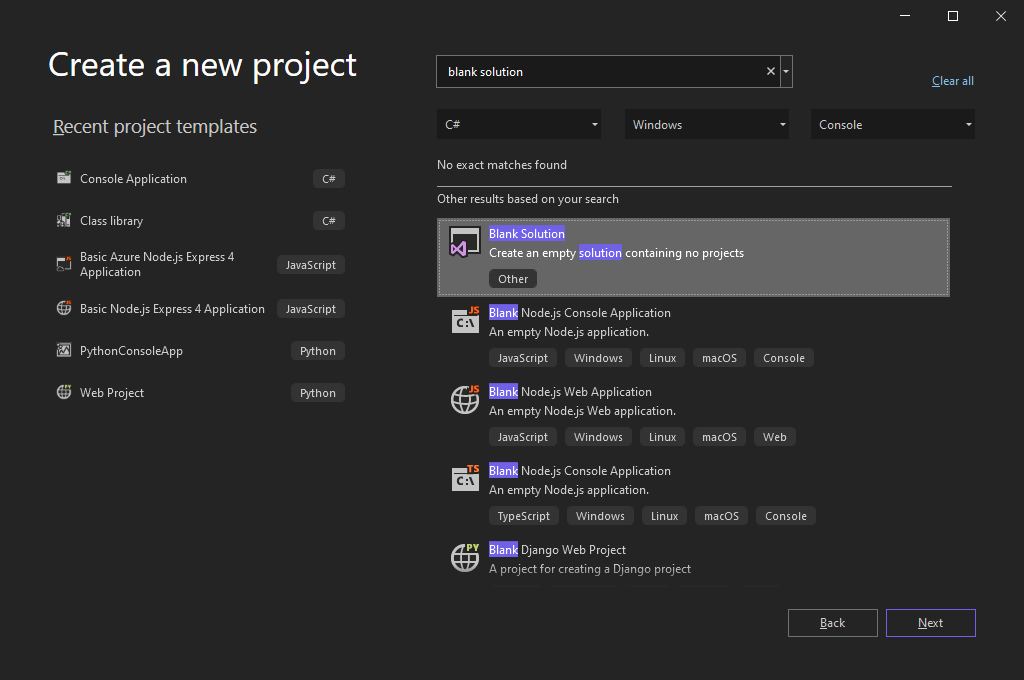Click the PythonConsoleApp icon in recent templates
Image resolution: width=1024 pixels, height=680 pixels.
pyautogui.click(x=64, y=351)
